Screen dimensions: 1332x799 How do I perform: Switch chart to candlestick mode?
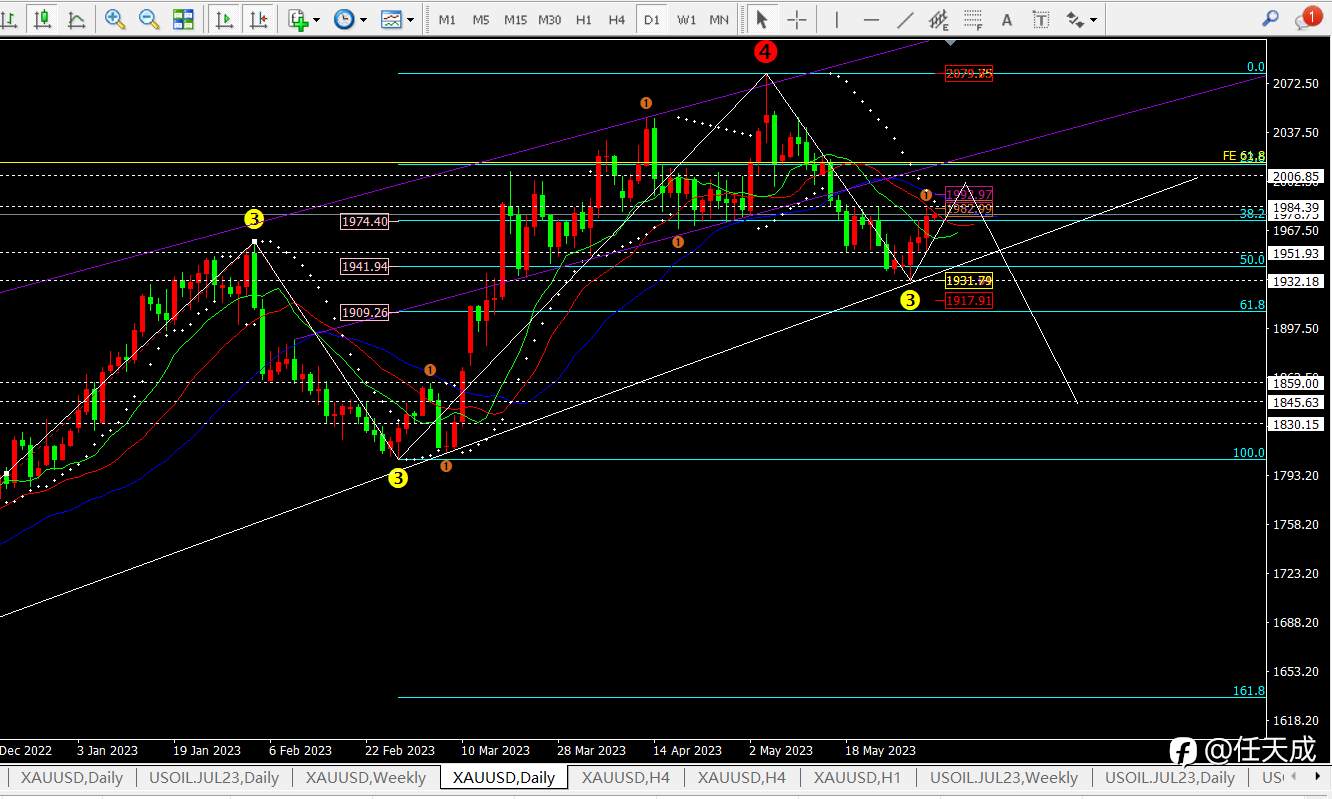42,19
